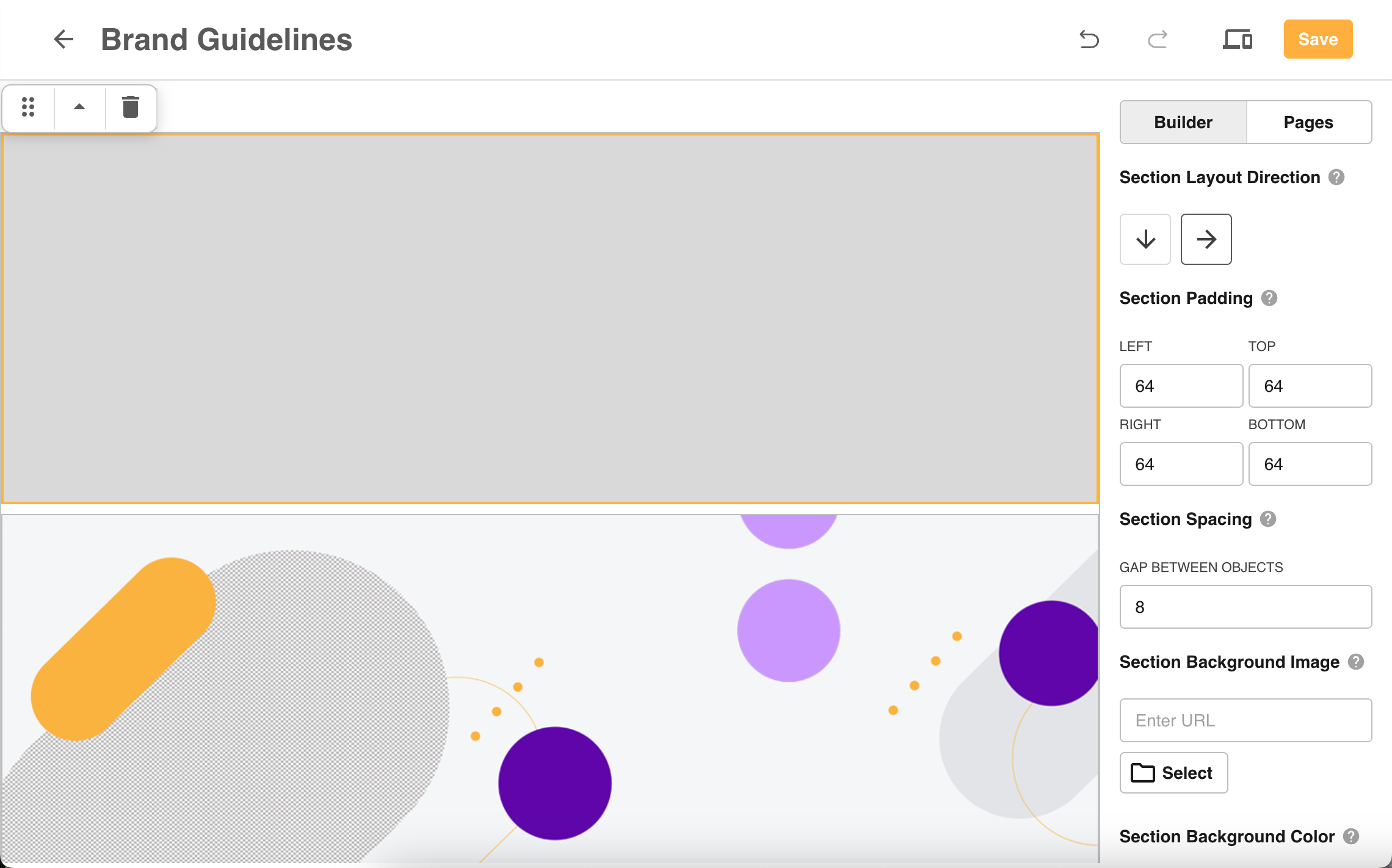Click the Gap Between Objects field
This screenshot has width=1392, height=868.
pyautogui.click(x=1245, y=607)
